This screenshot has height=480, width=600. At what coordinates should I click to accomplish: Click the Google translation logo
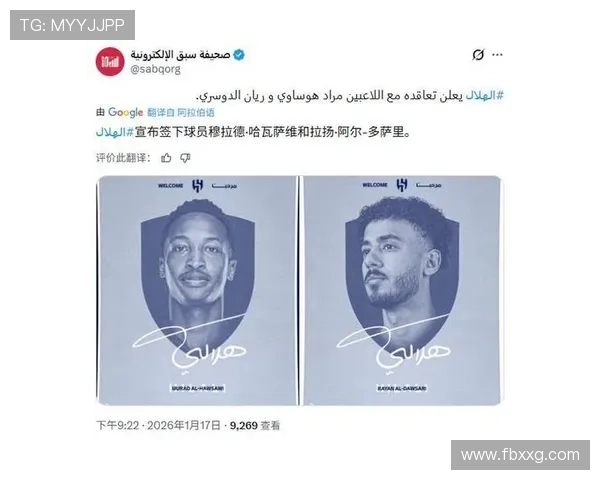click(x=126, y=112)
